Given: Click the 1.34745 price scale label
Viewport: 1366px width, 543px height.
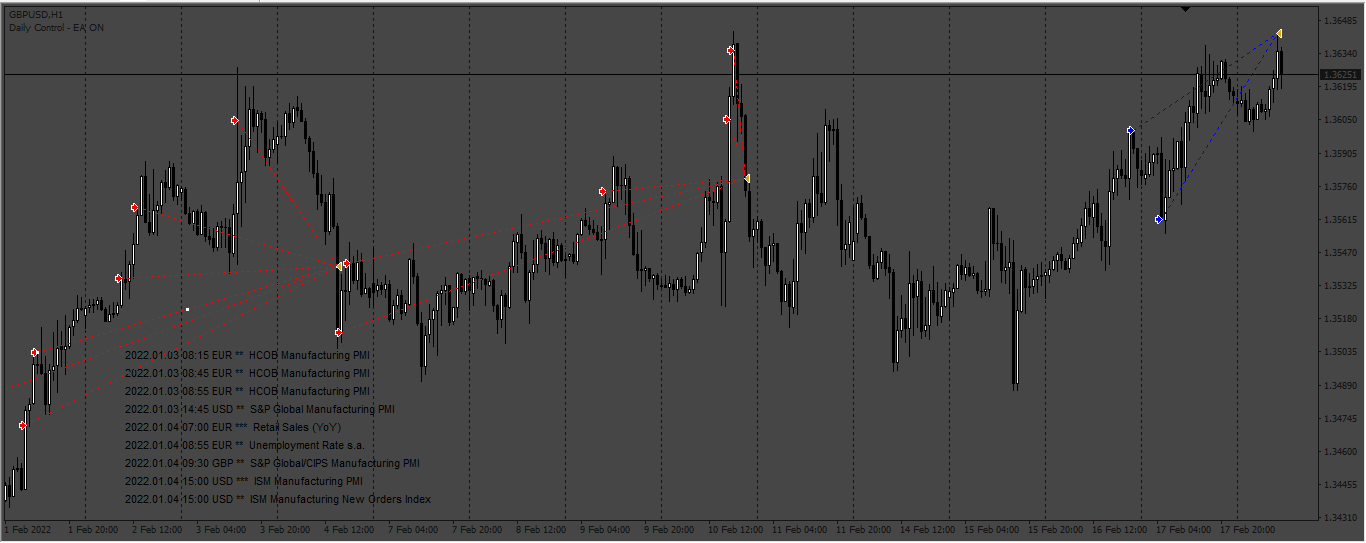Looking at the screenshot, I should (x=1340, y=418).
